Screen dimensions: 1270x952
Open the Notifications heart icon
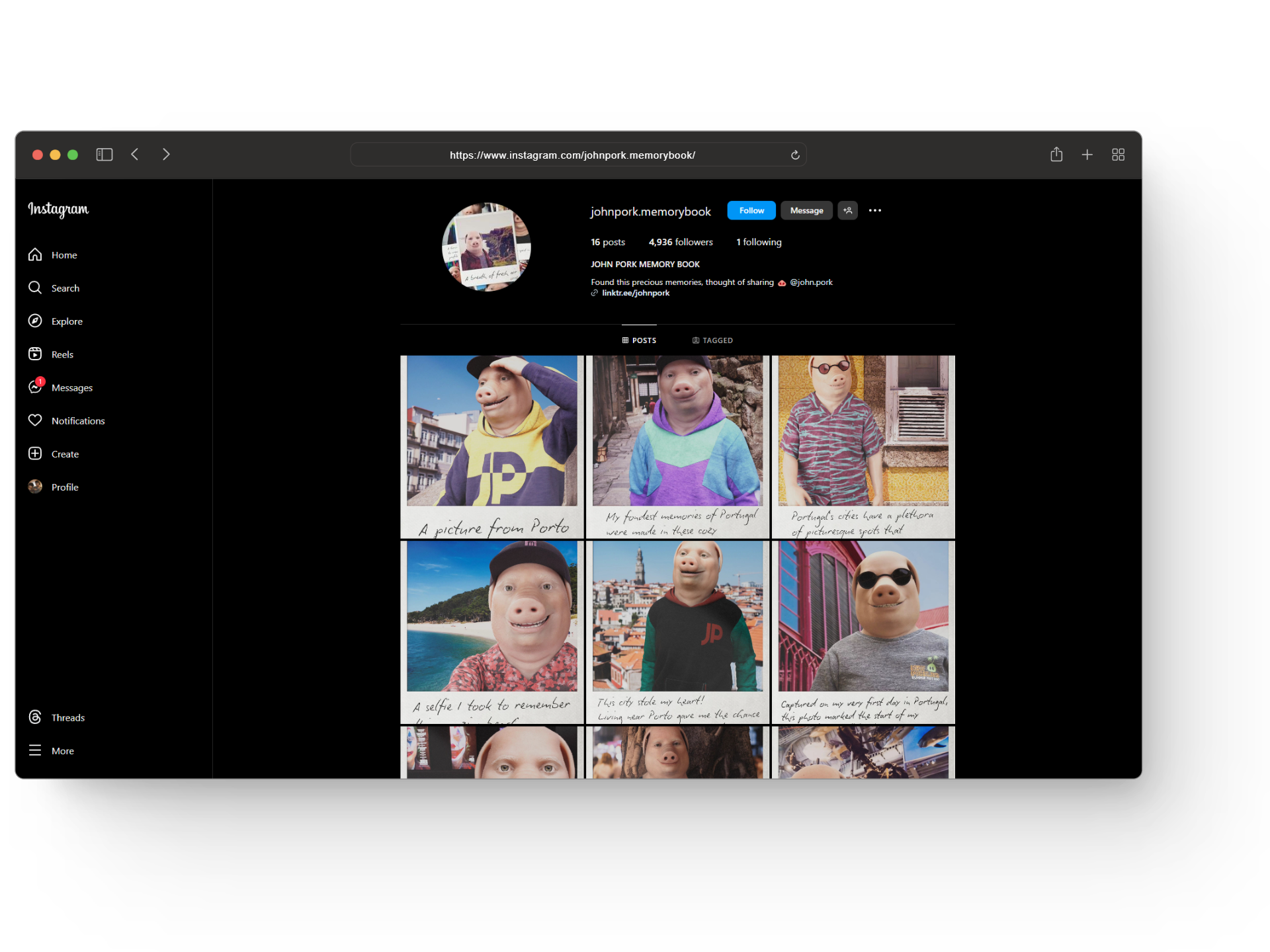(35, 420)
